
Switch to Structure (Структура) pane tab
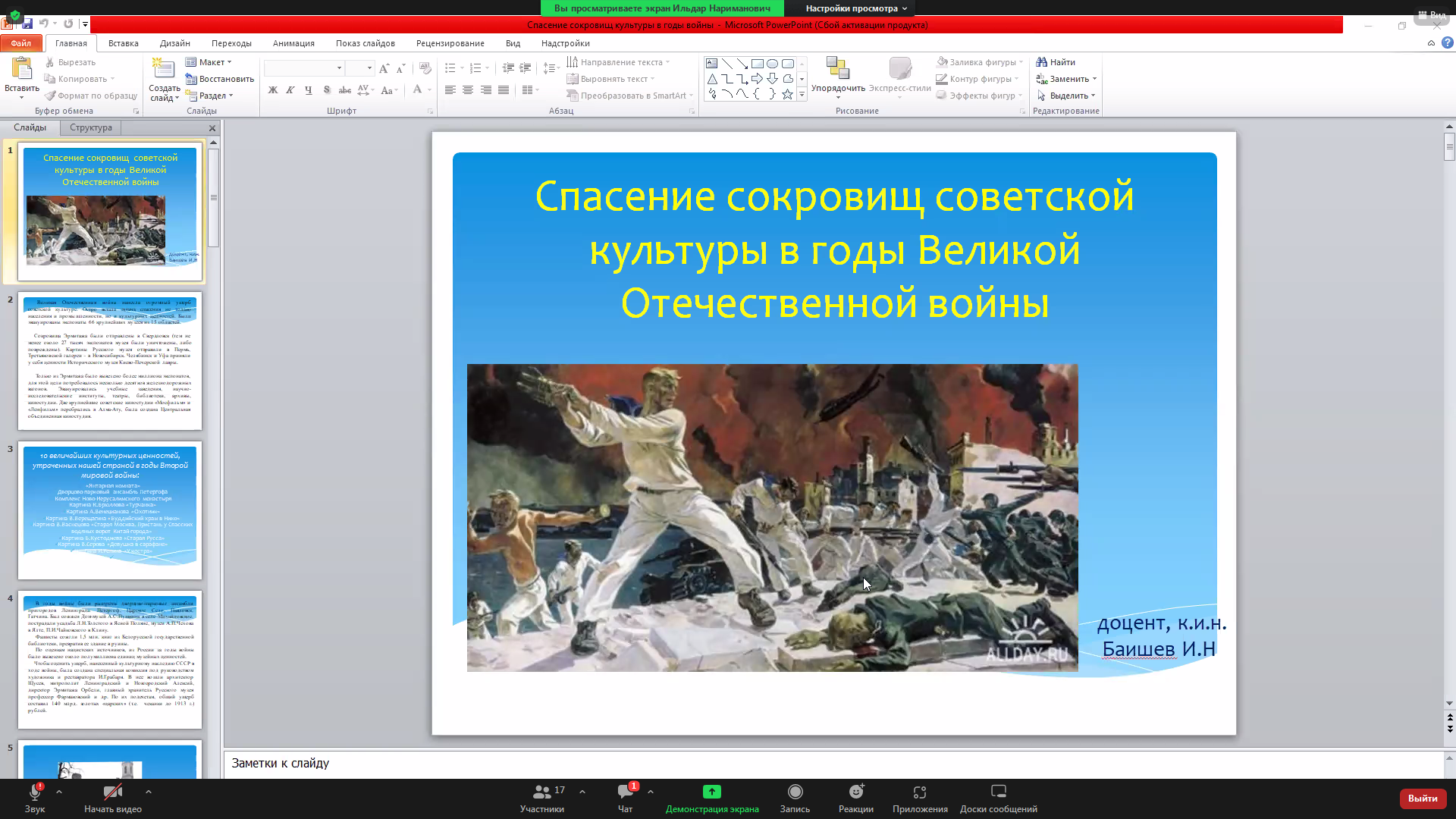(x=90, y=127)
